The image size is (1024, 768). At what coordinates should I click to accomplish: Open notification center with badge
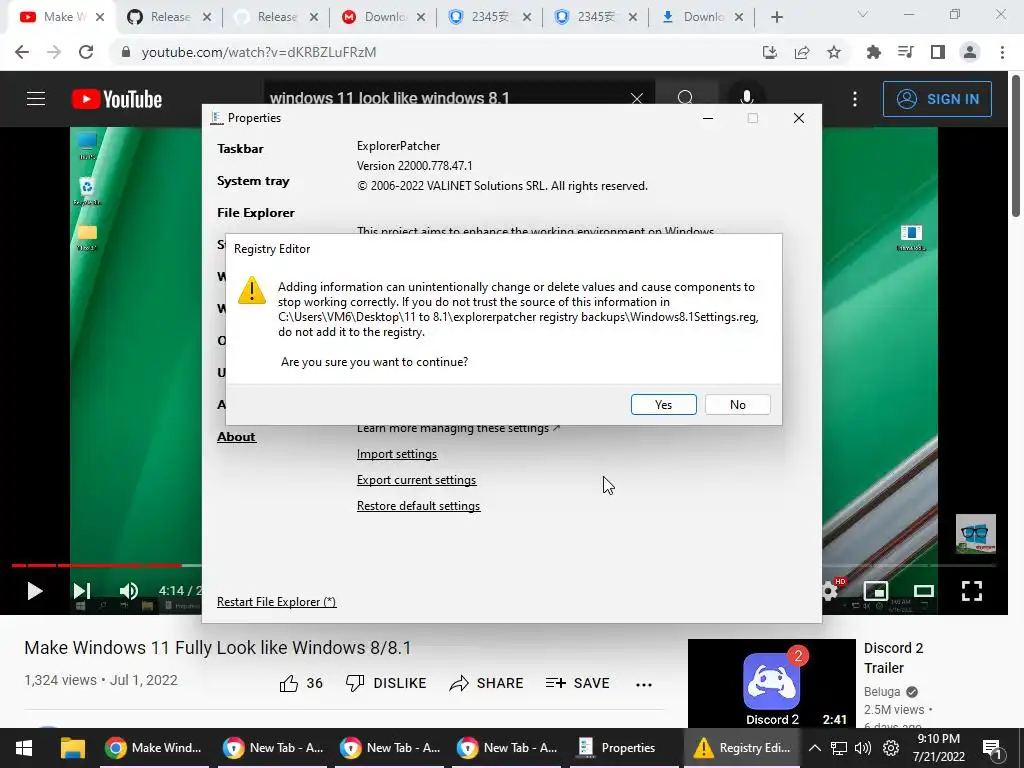pos(992,749)
